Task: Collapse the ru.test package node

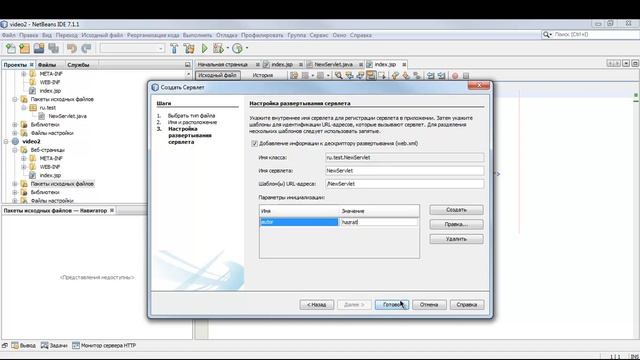Action: click(x=24, y=107)
